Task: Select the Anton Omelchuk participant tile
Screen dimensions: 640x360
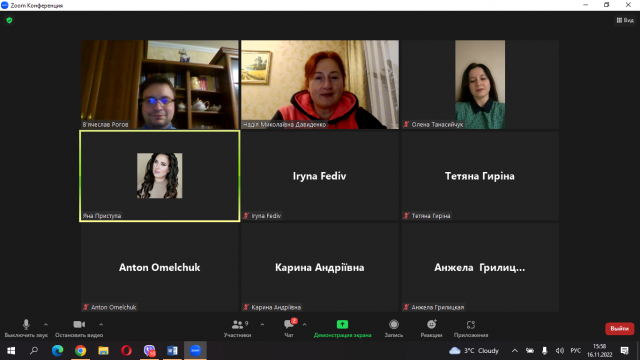Action: pos(160,267)
